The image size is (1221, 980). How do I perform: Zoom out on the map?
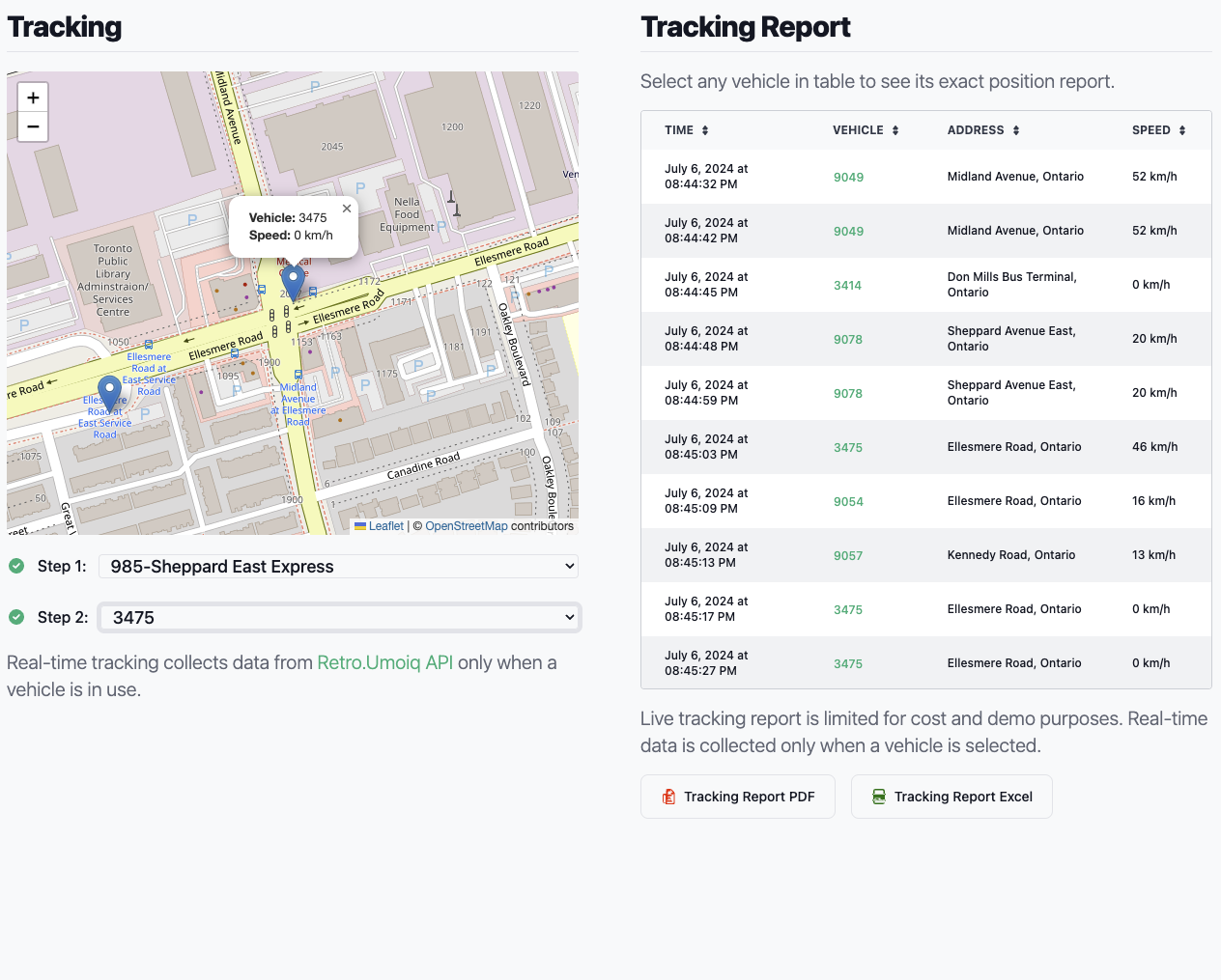click(x=32, y=126)
